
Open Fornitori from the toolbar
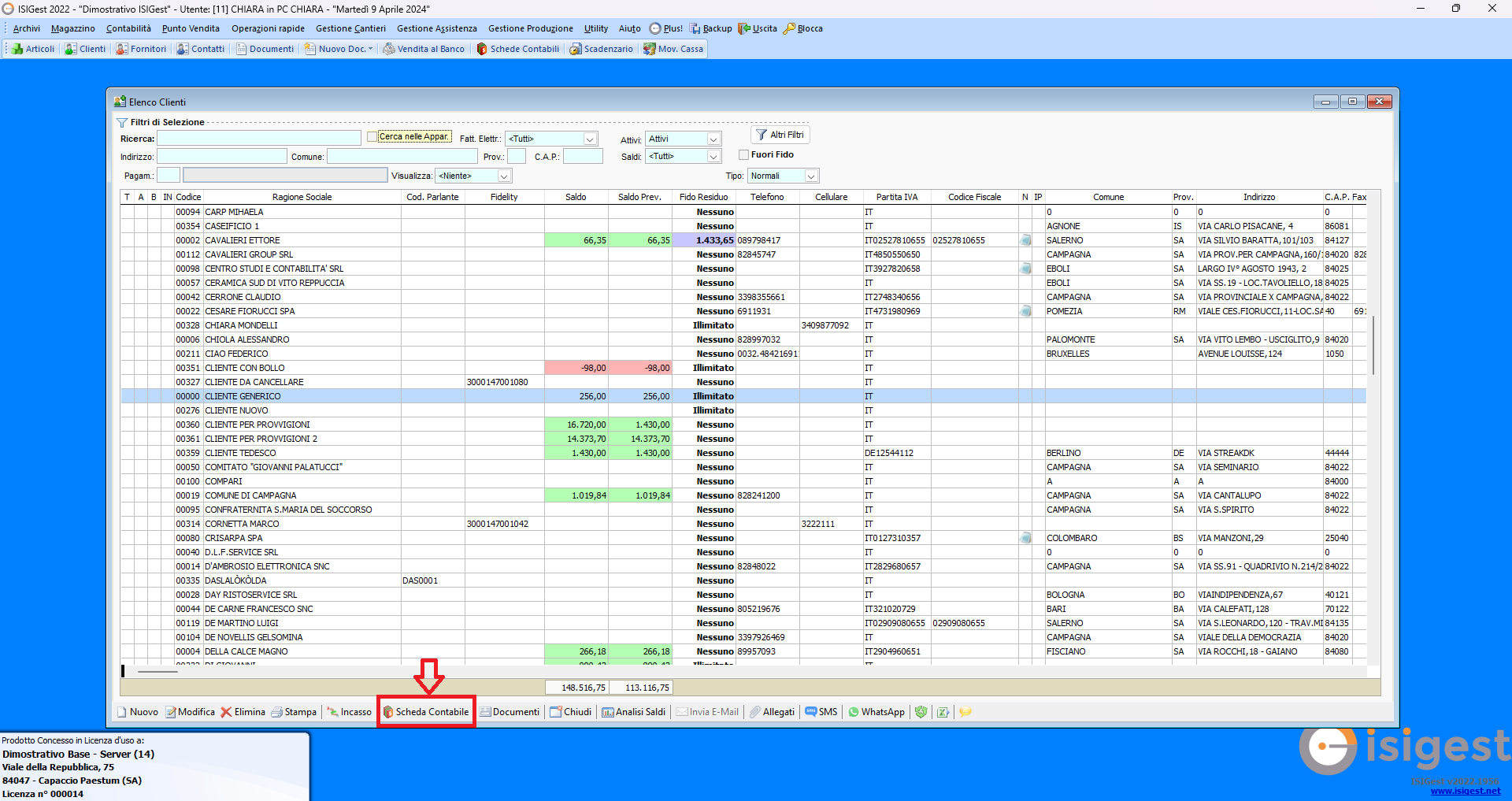click(x=141, y=48)
